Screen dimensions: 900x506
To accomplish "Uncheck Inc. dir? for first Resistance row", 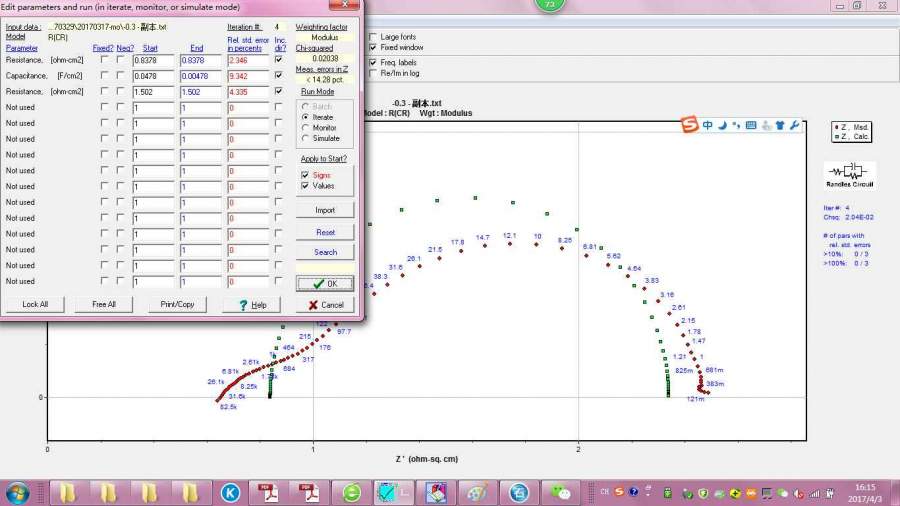I will 278,60.
